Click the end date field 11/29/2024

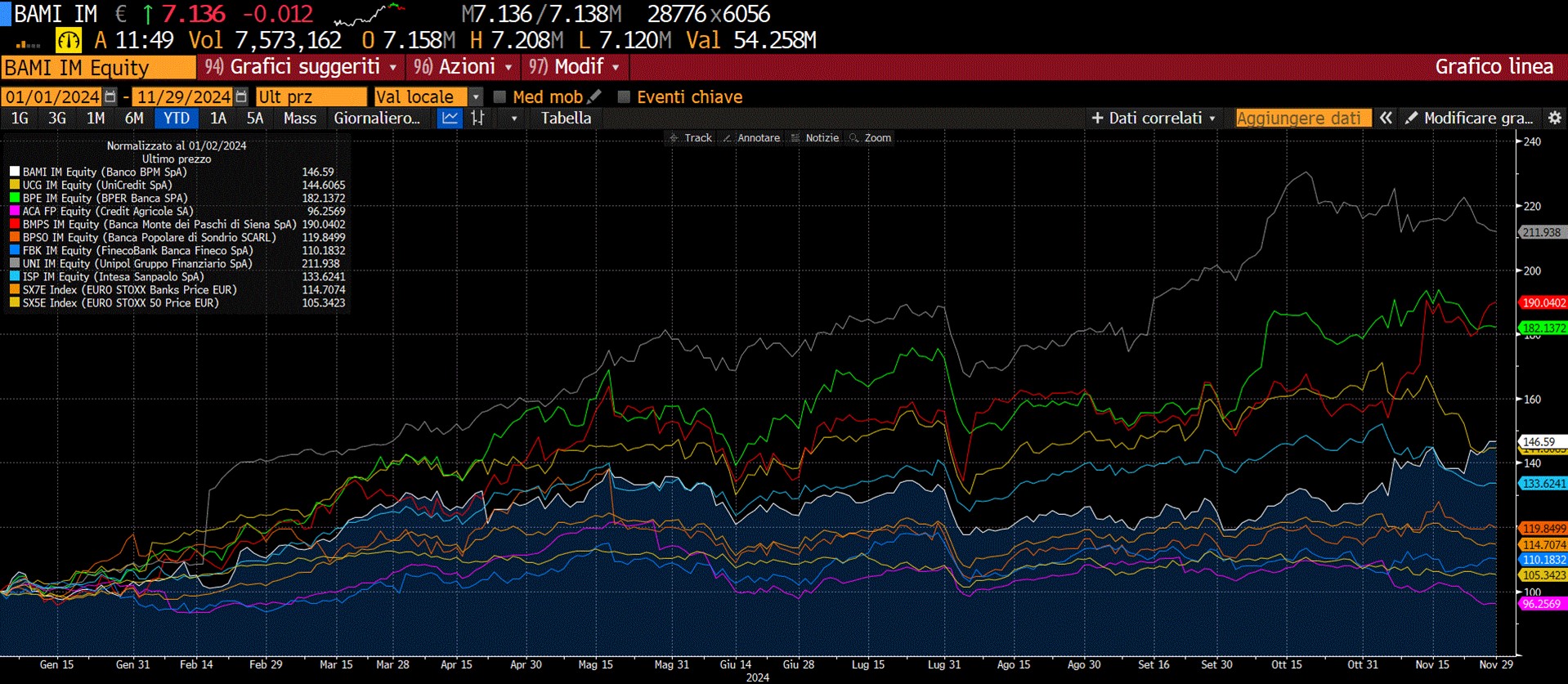click(x=183, y=96)
